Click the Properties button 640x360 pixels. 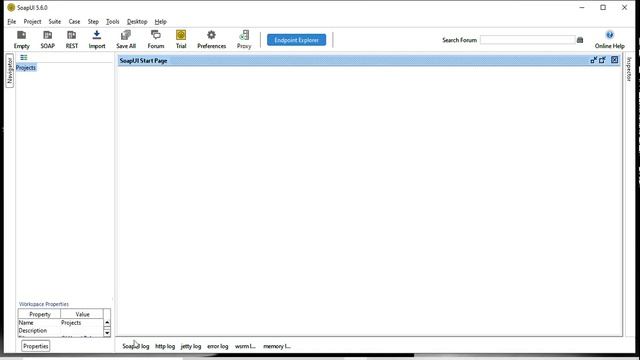coord(36,346)
